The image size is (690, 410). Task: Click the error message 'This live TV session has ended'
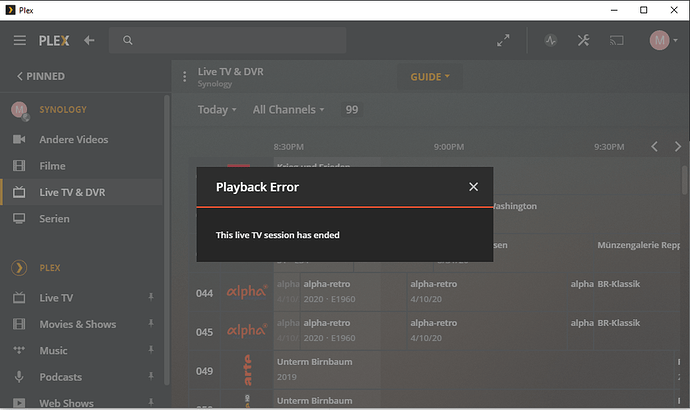click(278, 235)
